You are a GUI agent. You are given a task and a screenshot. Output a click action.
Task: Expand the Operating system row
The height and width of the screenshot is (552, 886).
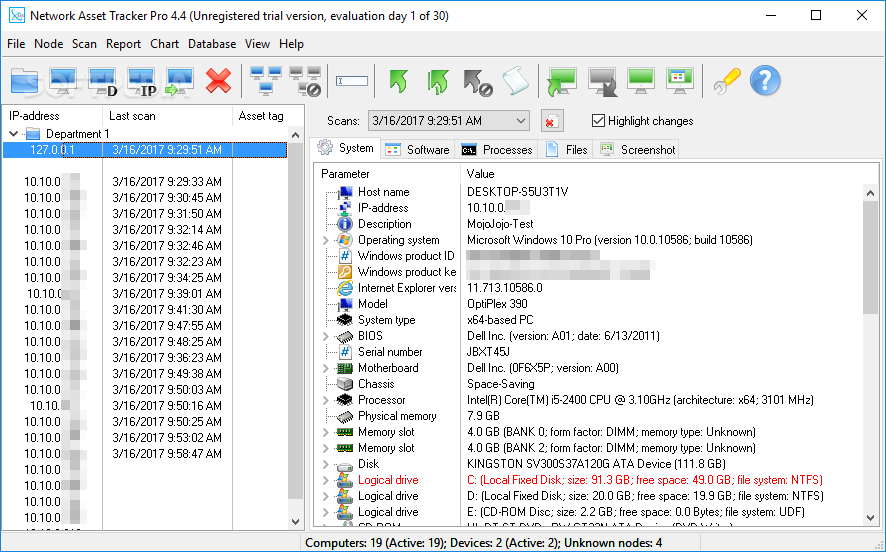325,240
